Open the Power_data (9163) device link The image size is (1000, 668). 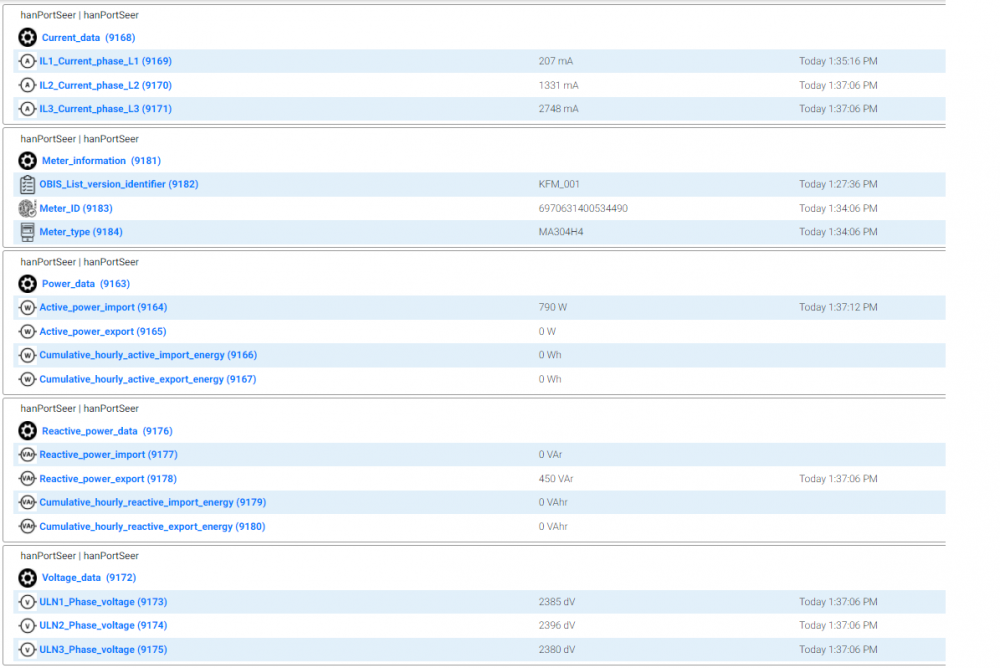(x=85, y=284)
